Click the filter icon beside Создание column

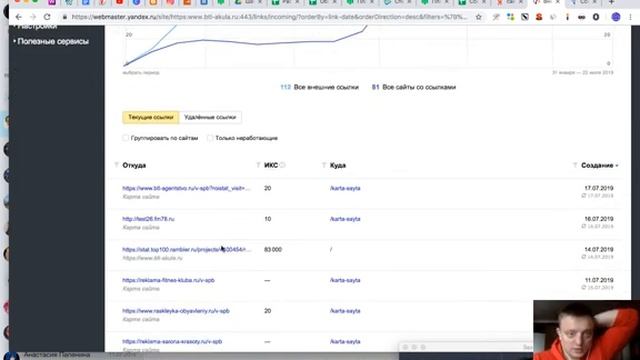click(x=575, y=165)
